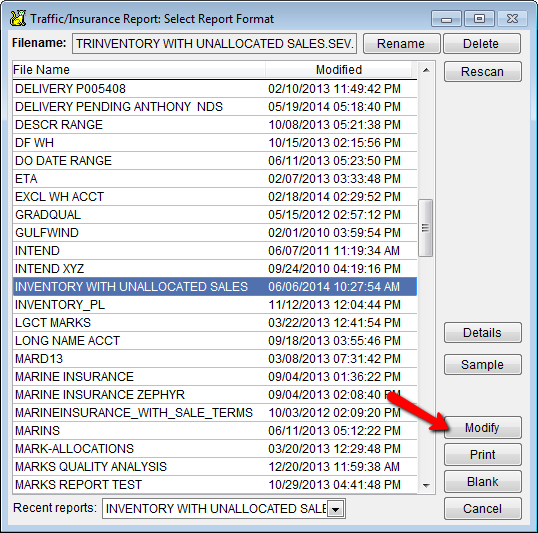This screenshot has width=538, height=533.
Task: Select the INTEND report dated 06/07/2011
Action: 215,251
